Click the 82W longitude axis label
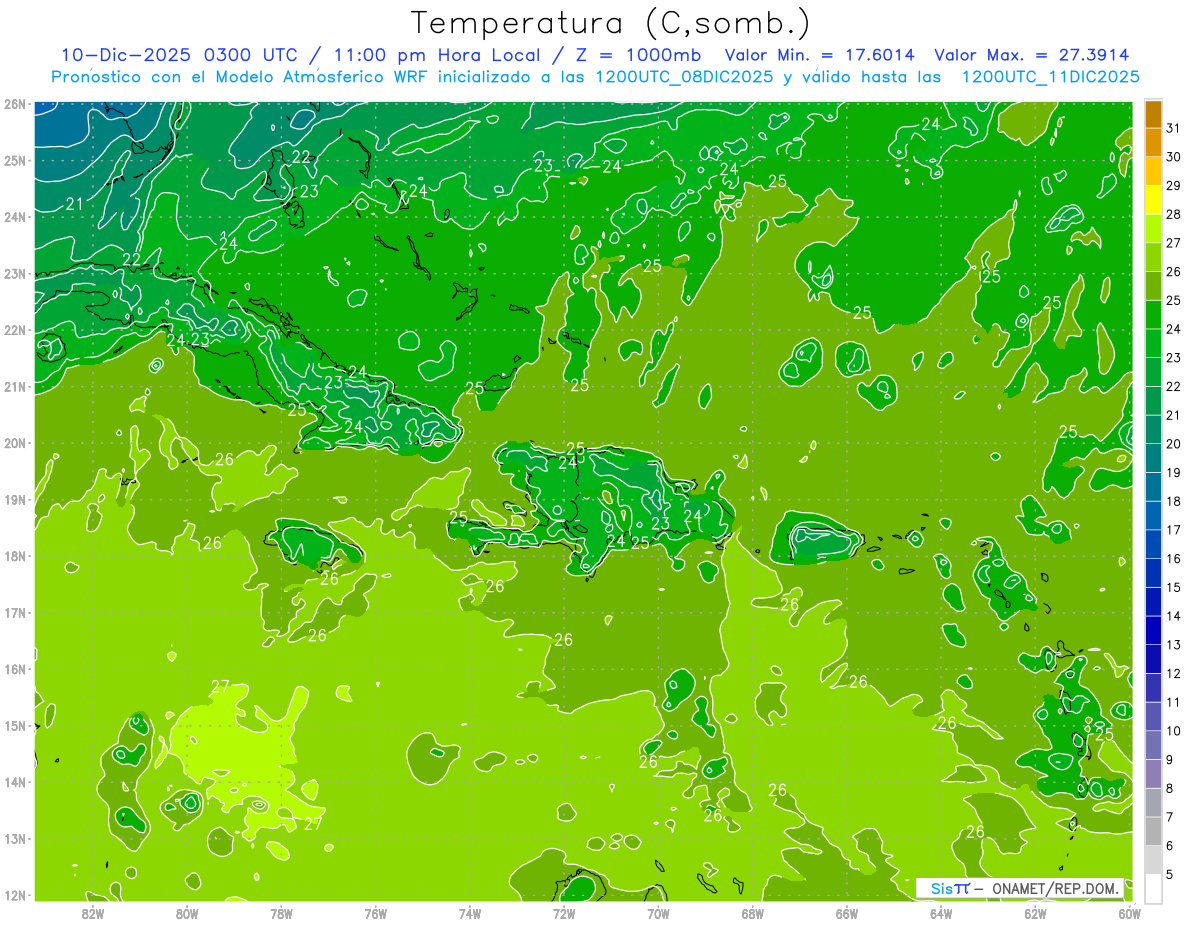1200x927 pixels. 93,913
